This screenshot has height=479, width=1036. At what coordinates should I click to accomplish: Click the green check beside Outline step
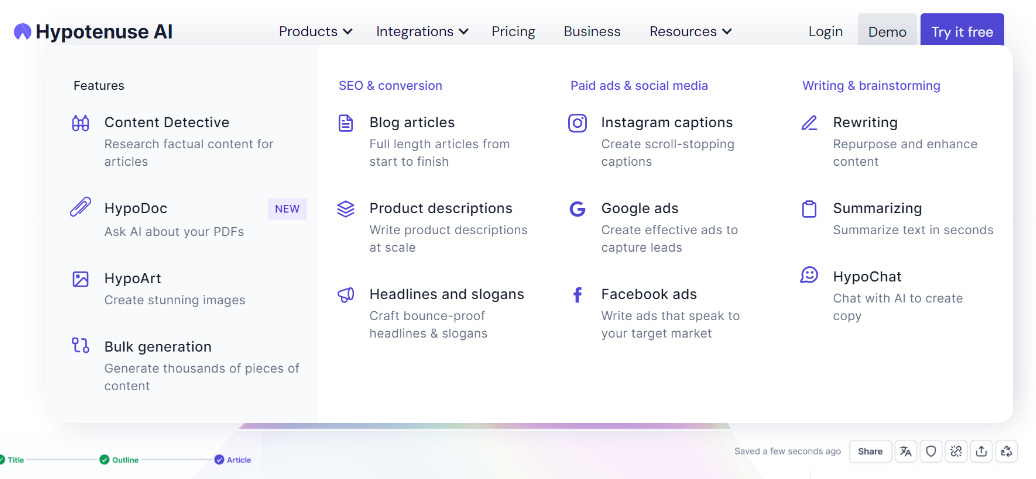[x=104, y=460]
